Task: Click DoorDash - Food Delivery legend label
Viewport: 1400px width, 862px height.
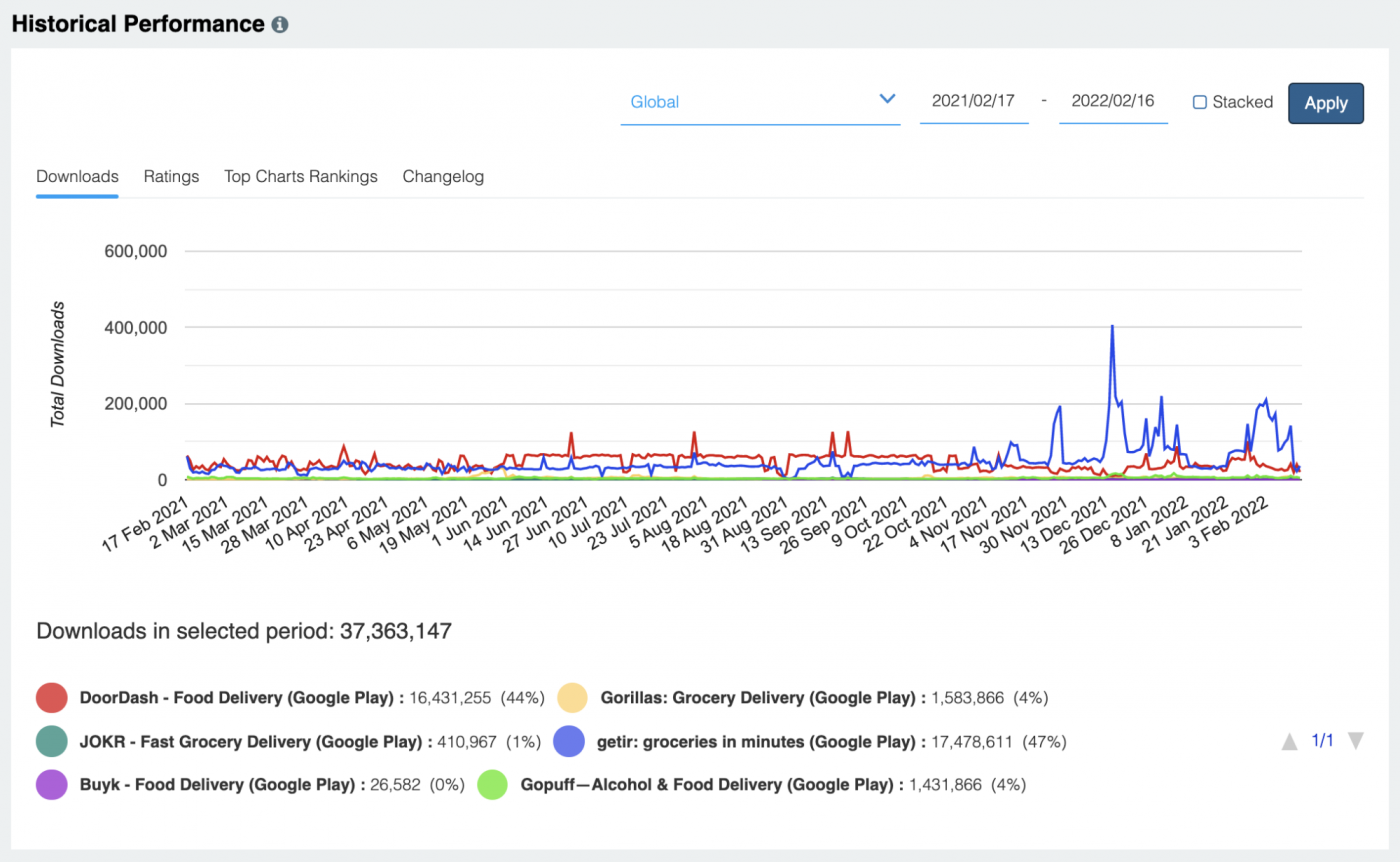Action: click(x=240, y=698)
